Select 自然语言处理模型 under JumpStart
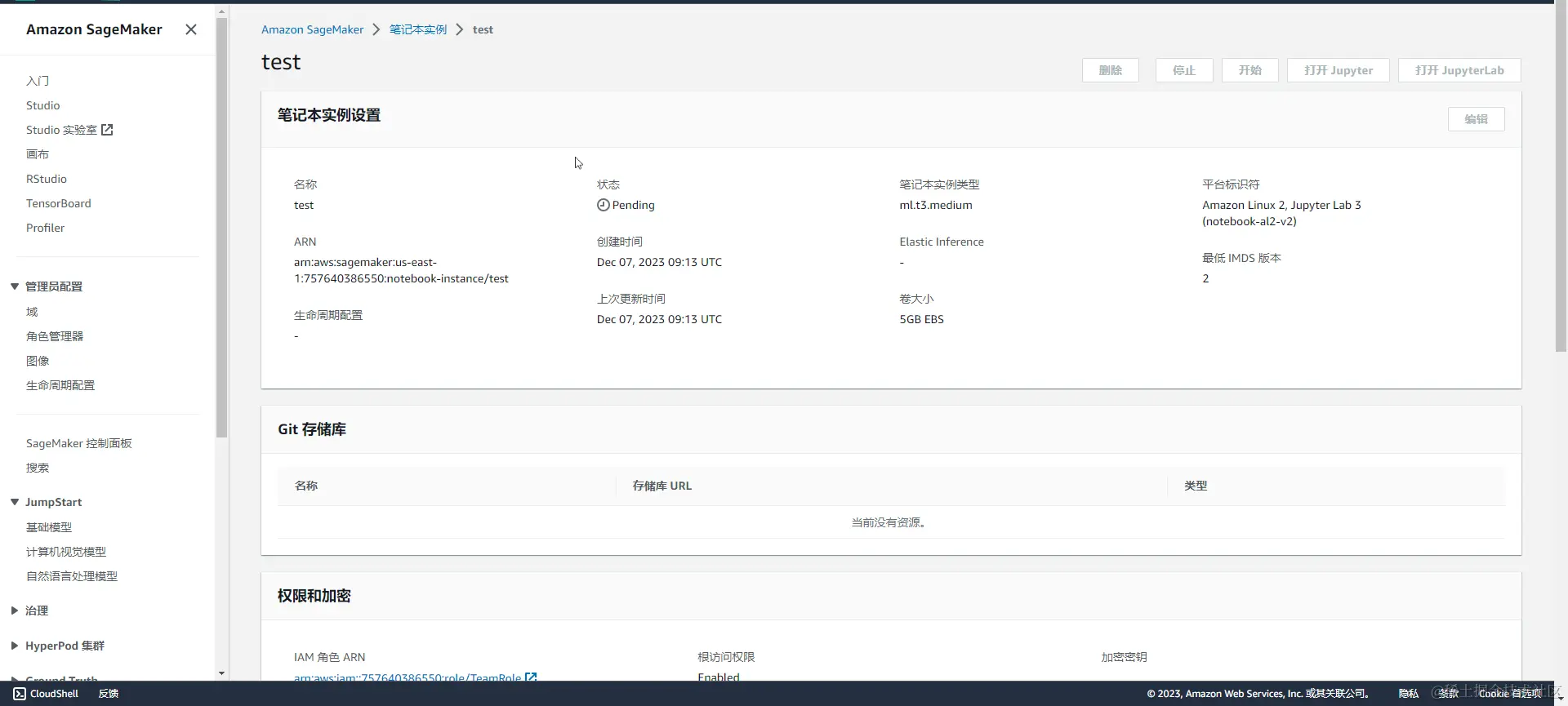 pos(72,576)
